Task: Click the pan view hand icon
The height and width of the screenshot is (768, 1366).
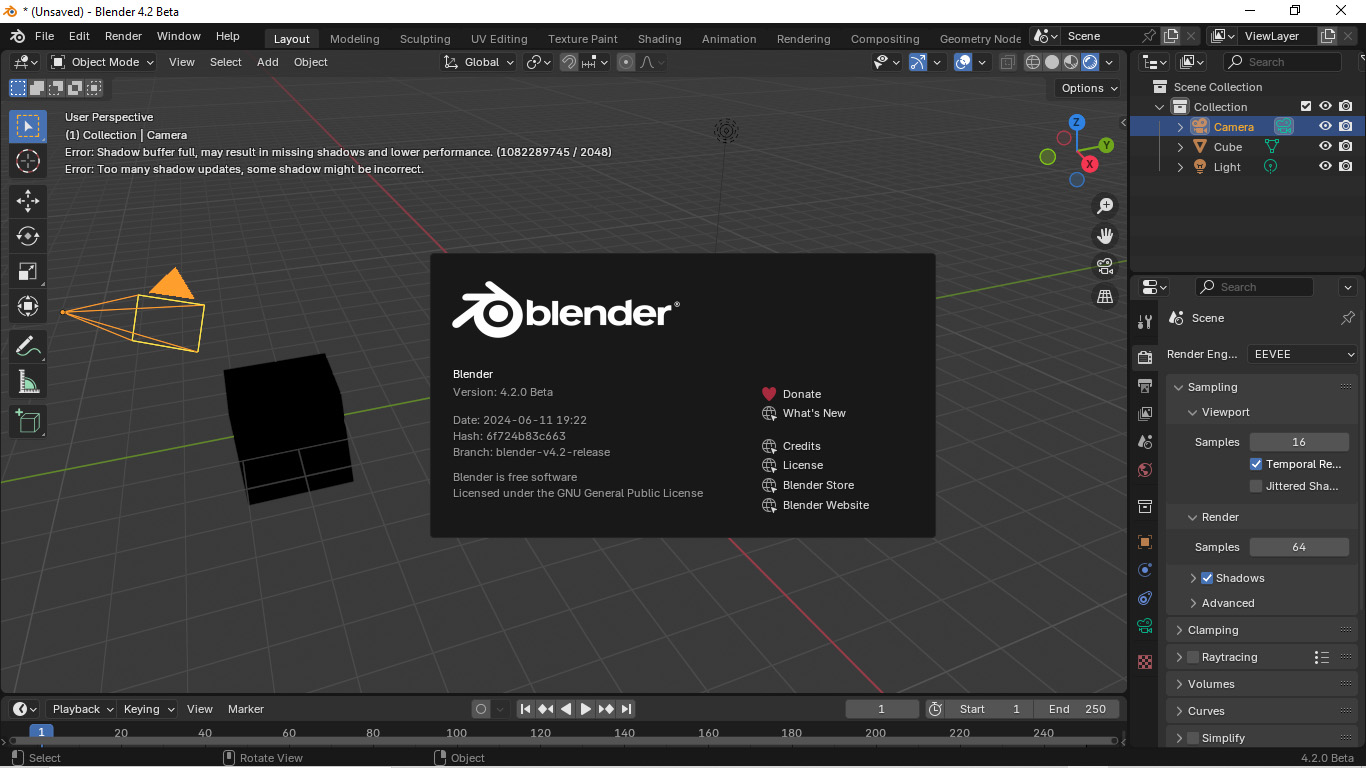Action: (1105, 236)
